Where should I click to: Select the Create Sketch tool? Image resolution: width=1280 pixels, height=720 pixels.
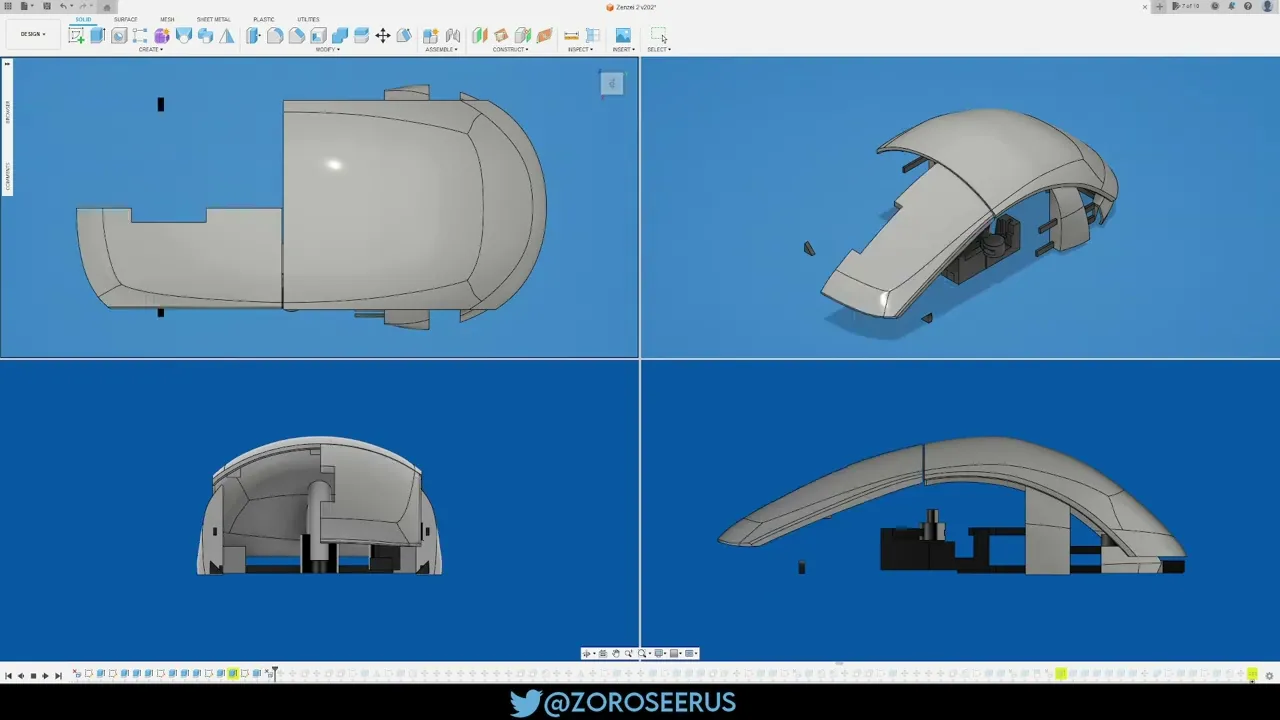coord(76,36)
